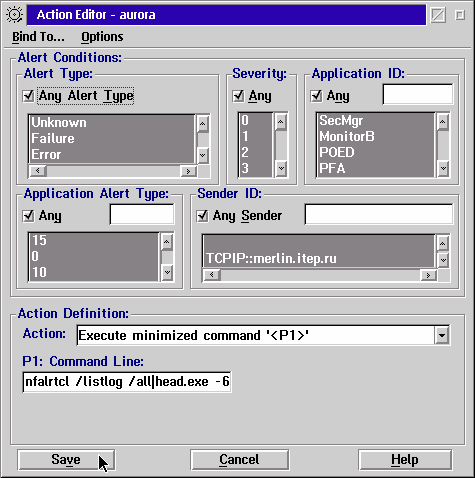475x478 pixels.
Task: Open the Execute minimized command combo box
Action: click(263, 335)
